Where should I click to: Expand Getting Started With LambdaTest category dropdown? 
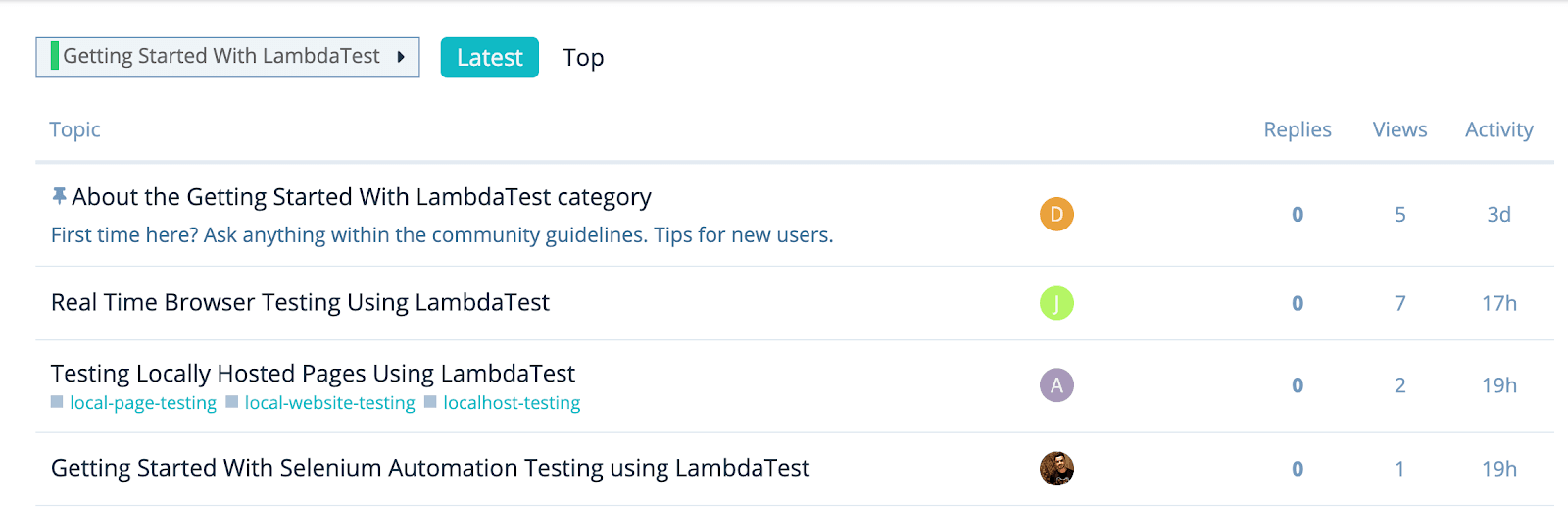(221, 57)
